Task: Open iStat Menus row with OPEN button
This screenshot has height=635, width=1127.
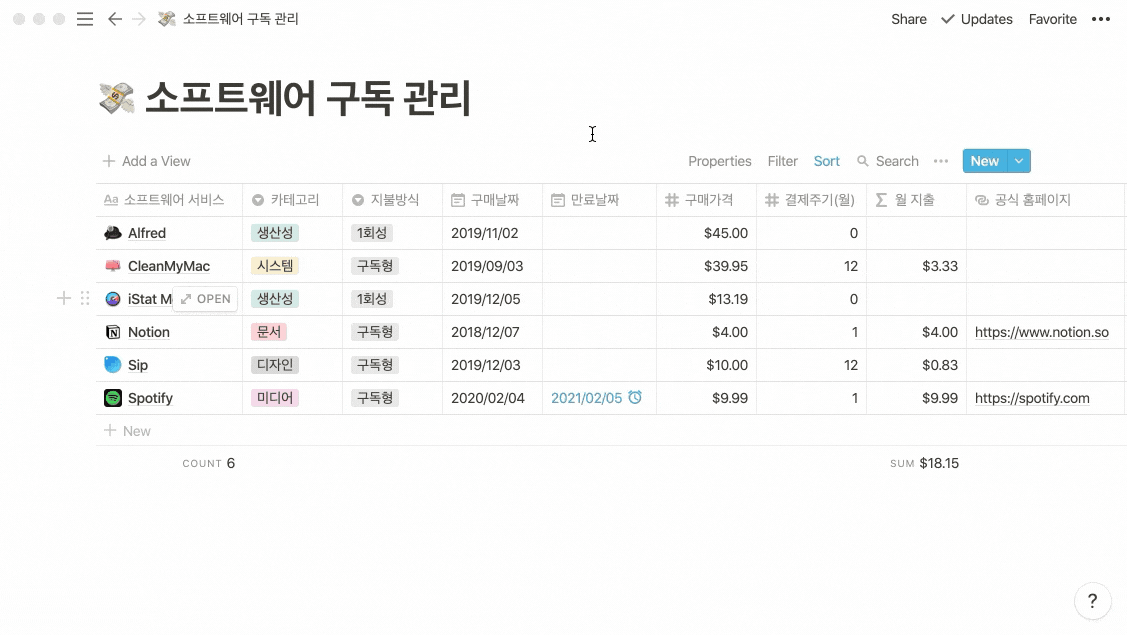Action: (205, 298)
